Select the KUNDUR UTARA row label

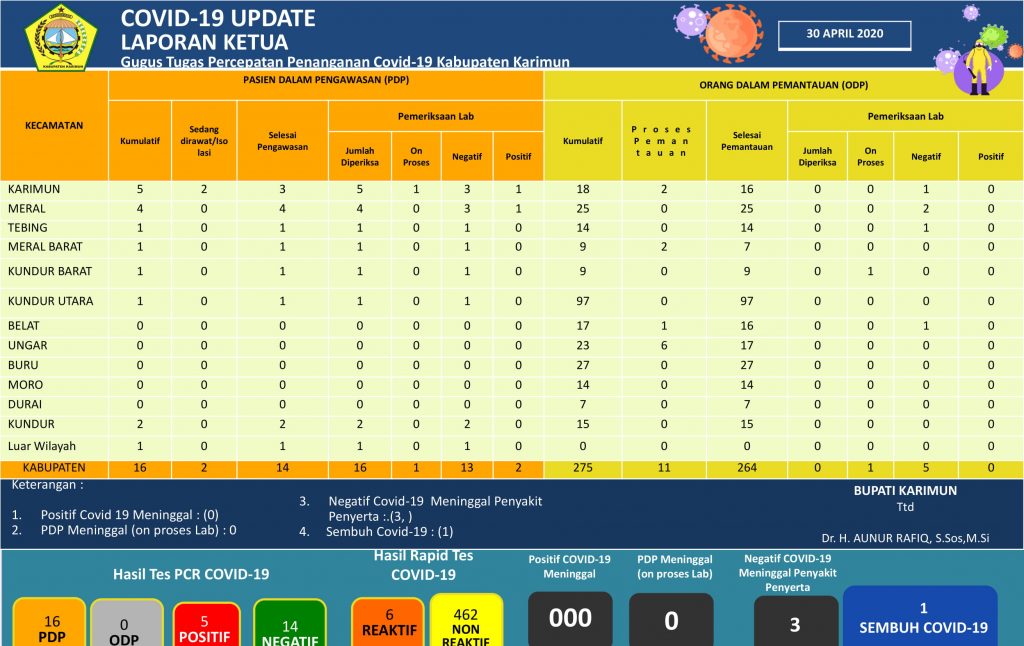click(50, 301)
